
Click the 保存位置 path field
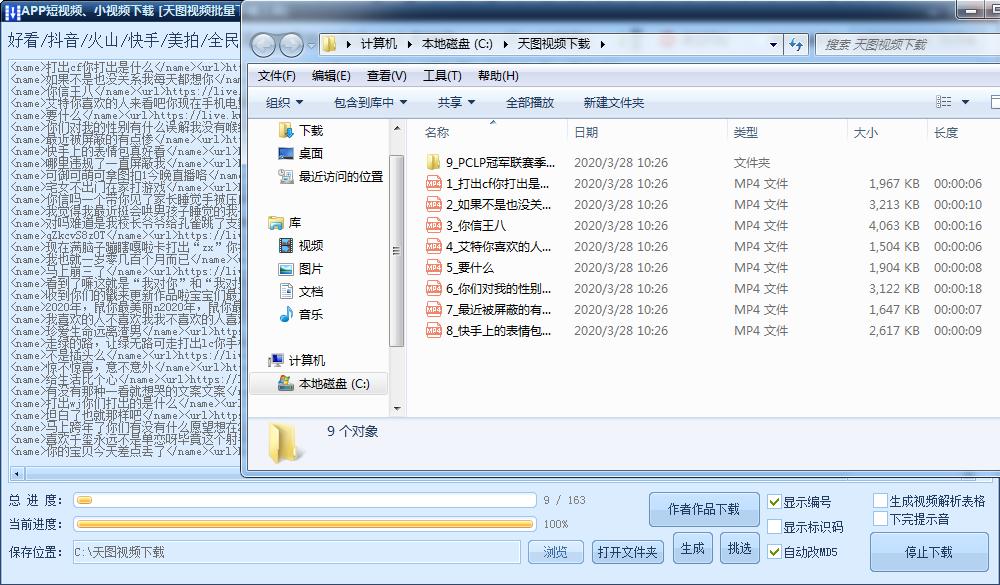(x=296, y=552)
